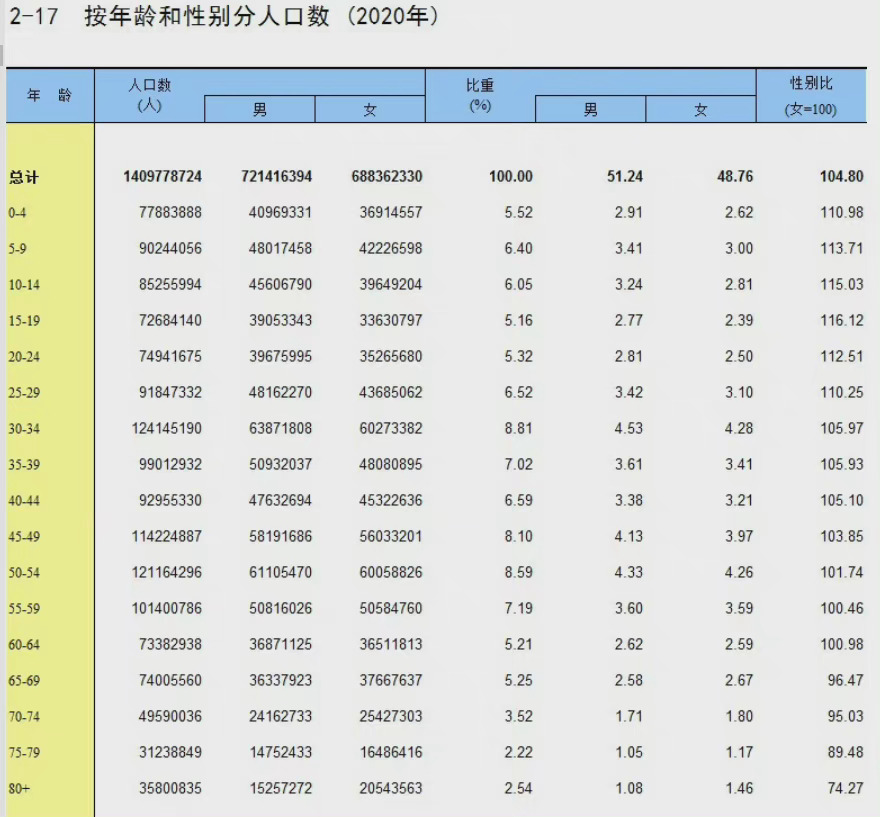The width and height of the screenshot is (880, 817).
Task: Click the '80+' age row label
Action: [19, 788]
